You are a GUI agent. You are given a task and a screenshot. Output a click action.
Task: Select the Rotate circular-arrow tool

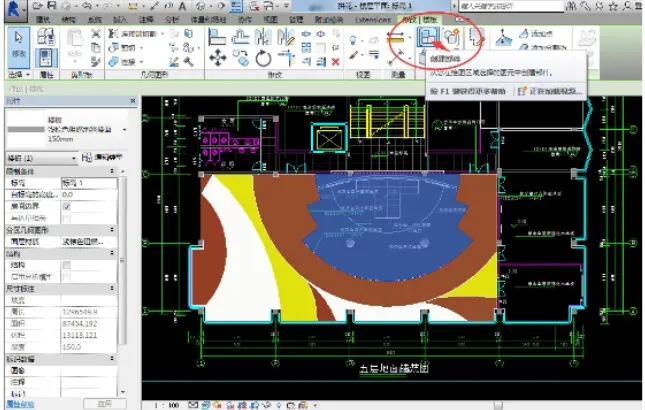(x=263, y=58)
